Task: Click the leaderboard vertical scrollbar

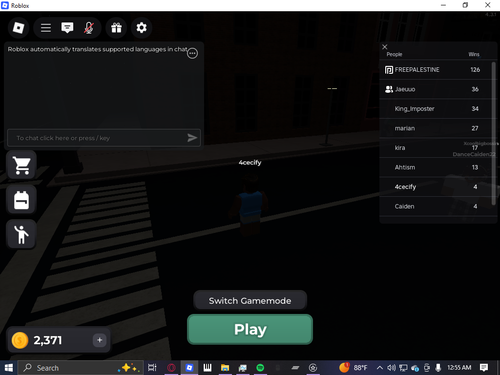Action: click(x=494, y=133)
